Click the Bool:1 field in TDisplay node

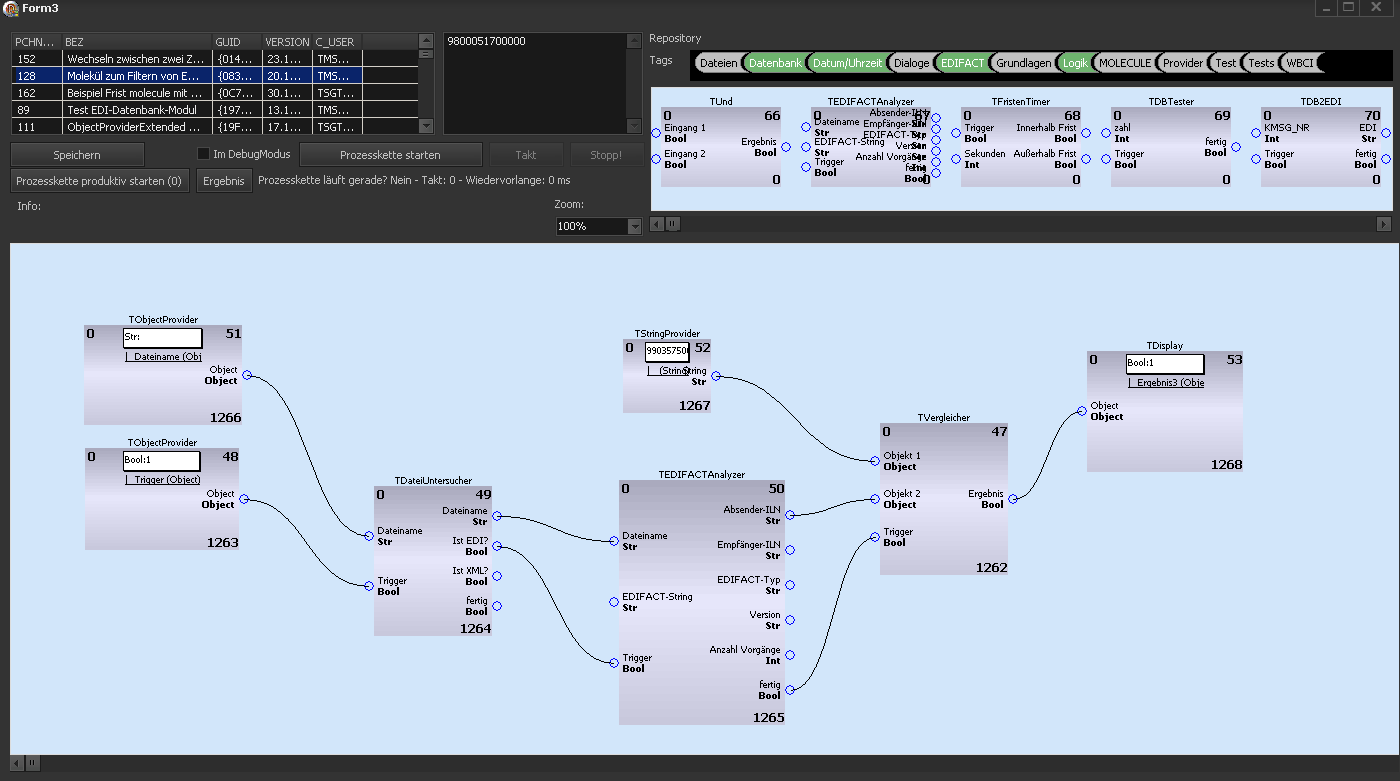click(1165, 364)
